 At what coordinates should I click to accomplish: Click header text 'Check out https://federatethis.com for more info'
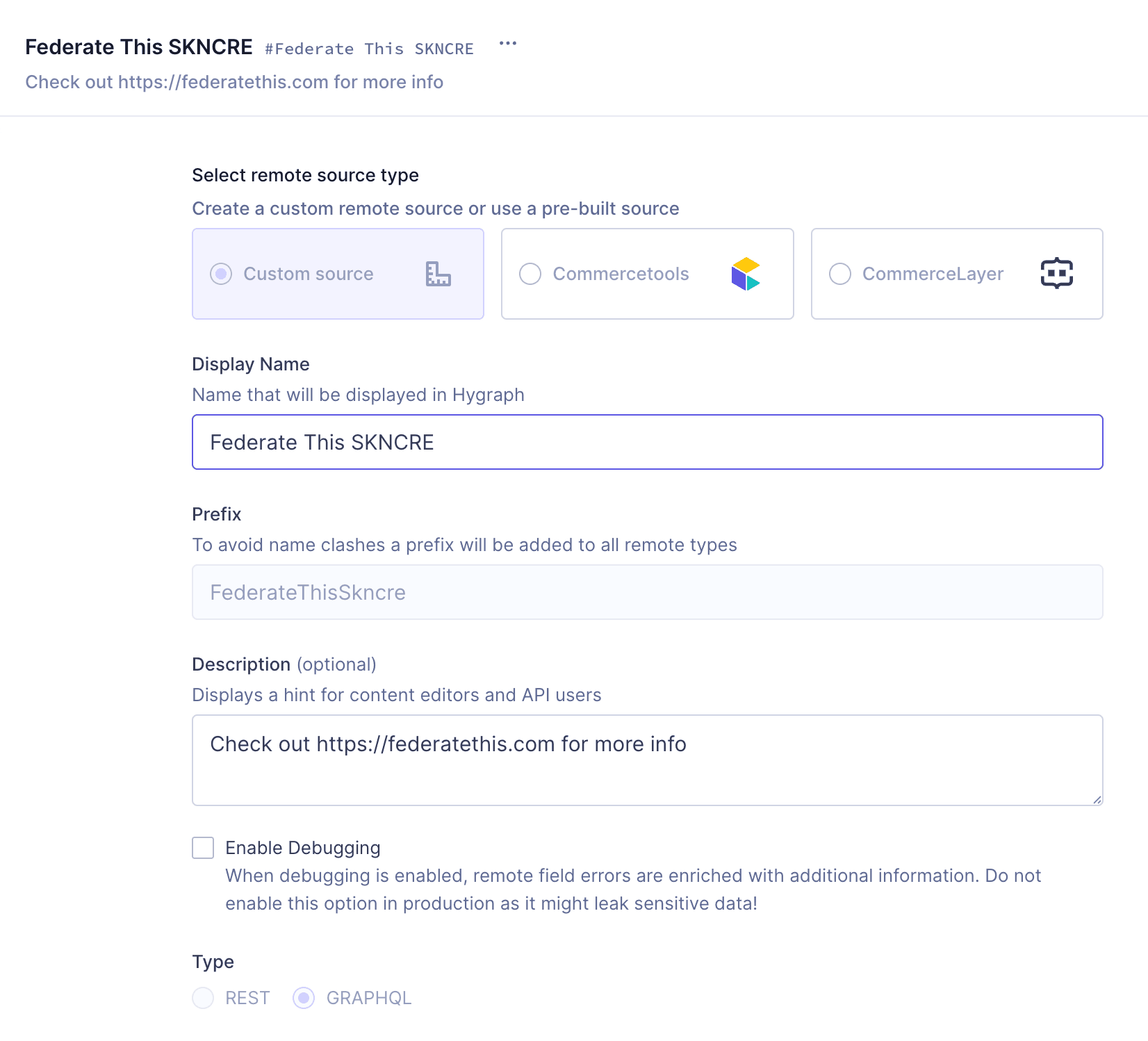(x=234, y=82)
